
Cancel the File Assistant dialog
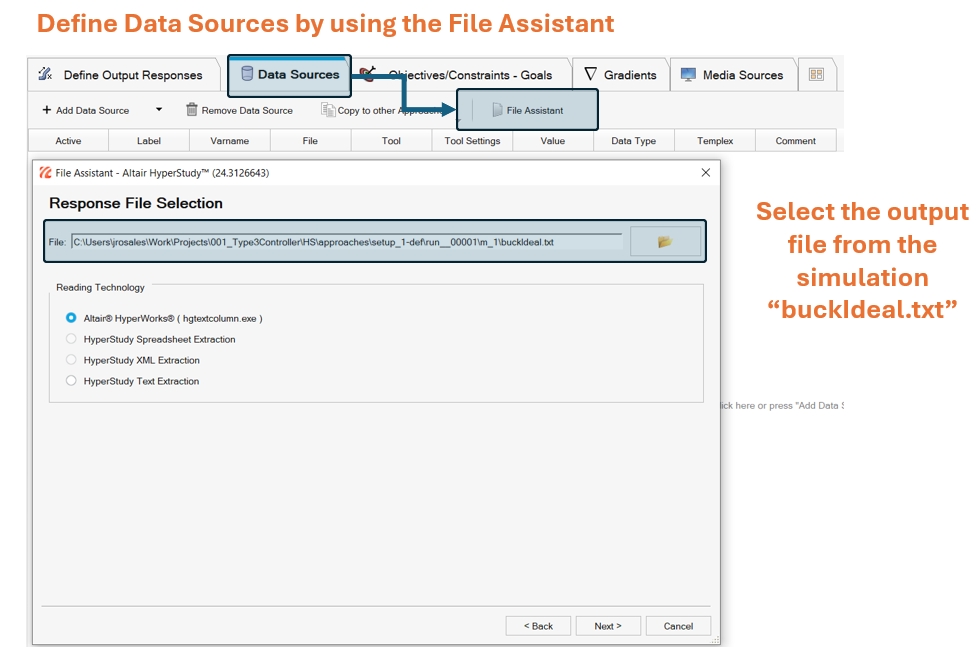pos(679,626)
